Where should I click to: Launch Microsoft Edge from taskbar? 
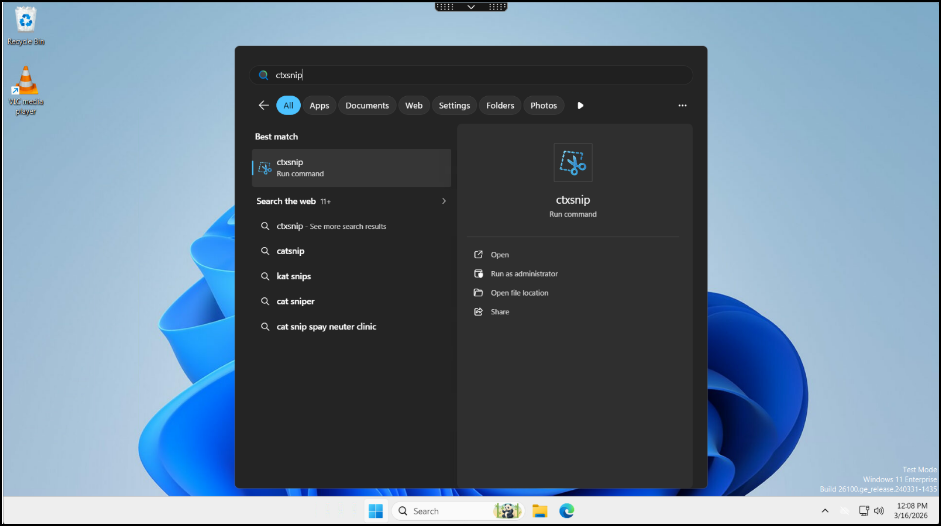pyautogui.click(x=566, y=511)
